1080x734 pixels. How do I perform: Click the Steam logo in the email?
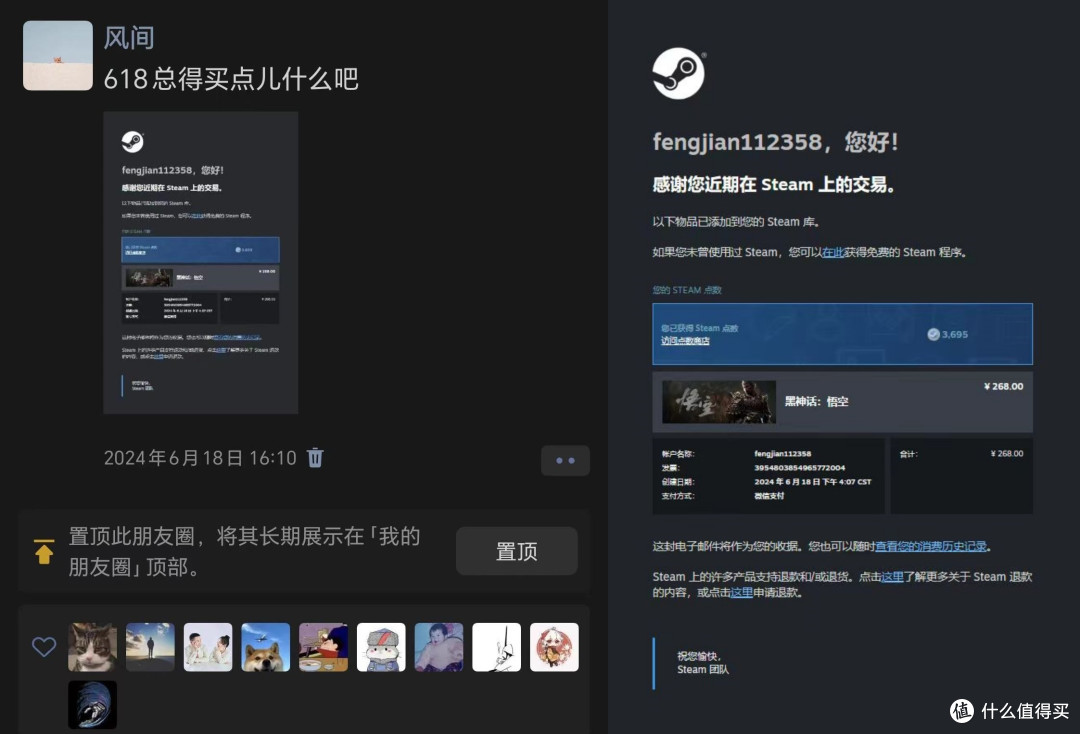pyautogui.click(x=679, y=73)
